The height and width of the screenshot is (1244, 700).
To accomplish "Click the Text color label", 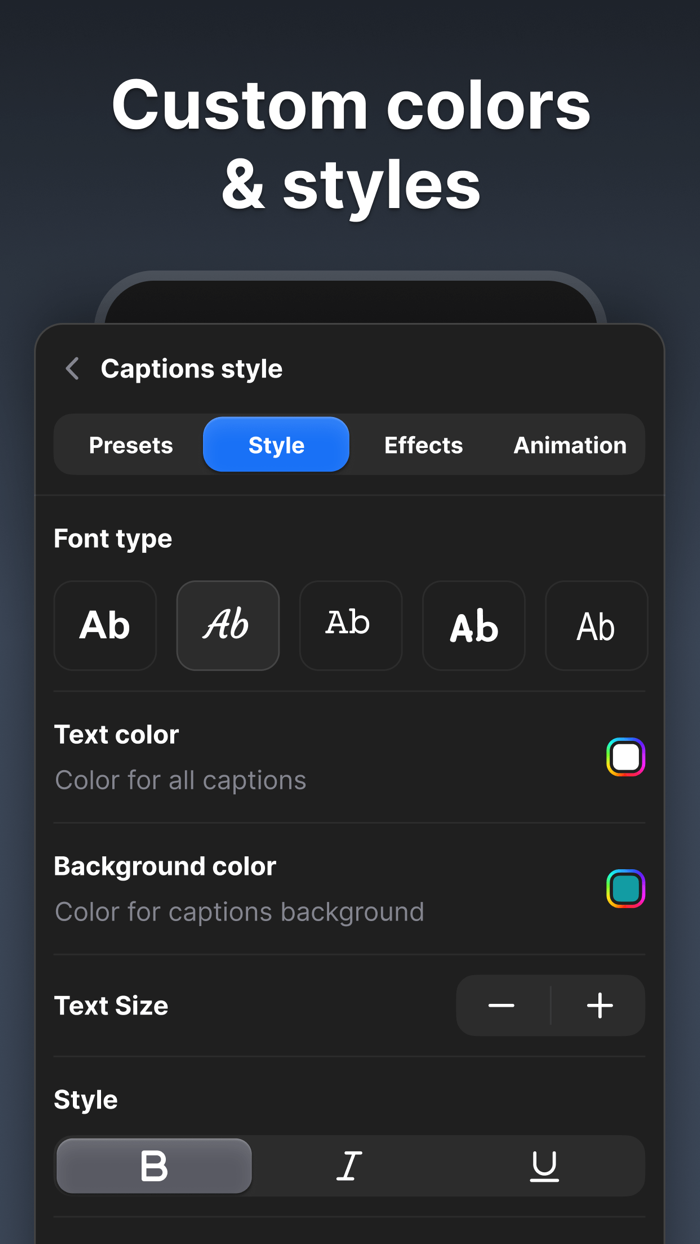I will point(116,734).
